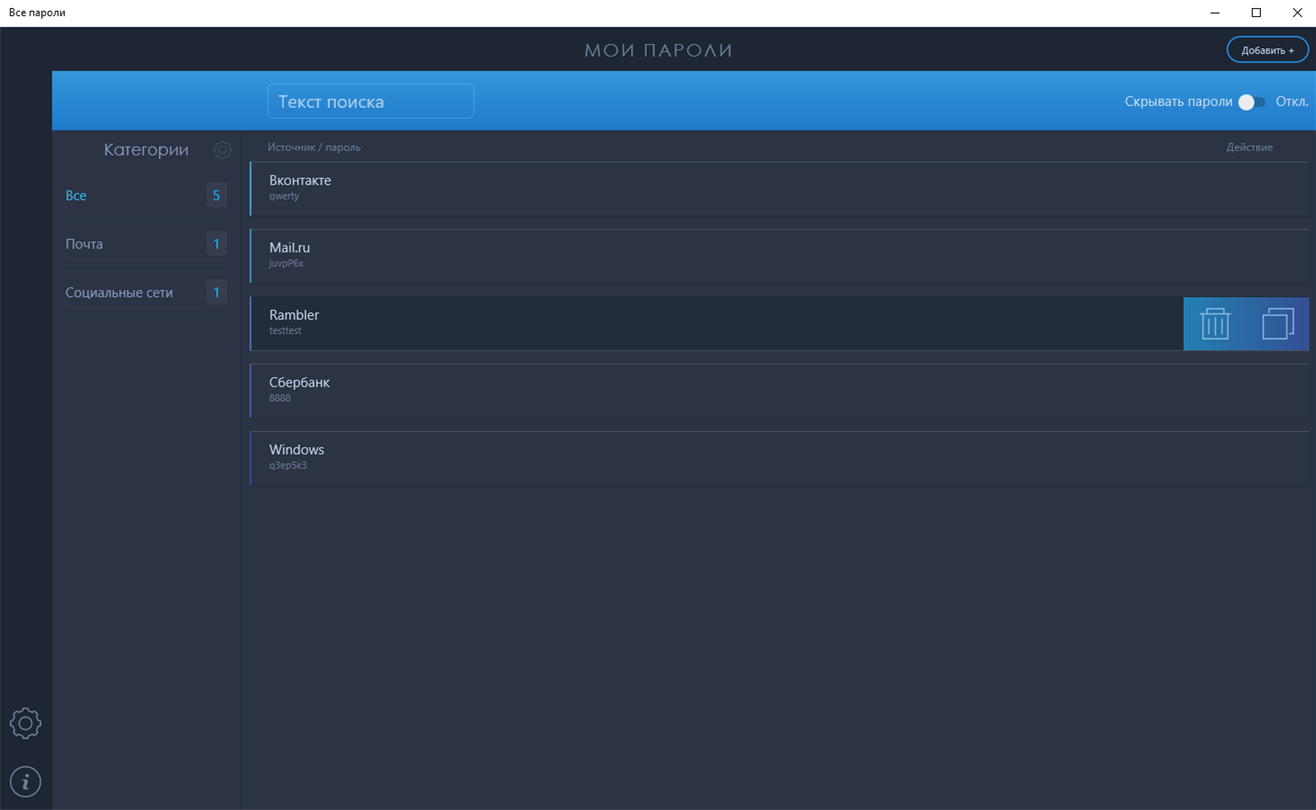Click the Добавить + button
Image resolution: width=1316 pixels, height=810 pixels.
click(x=1267, y=50)
